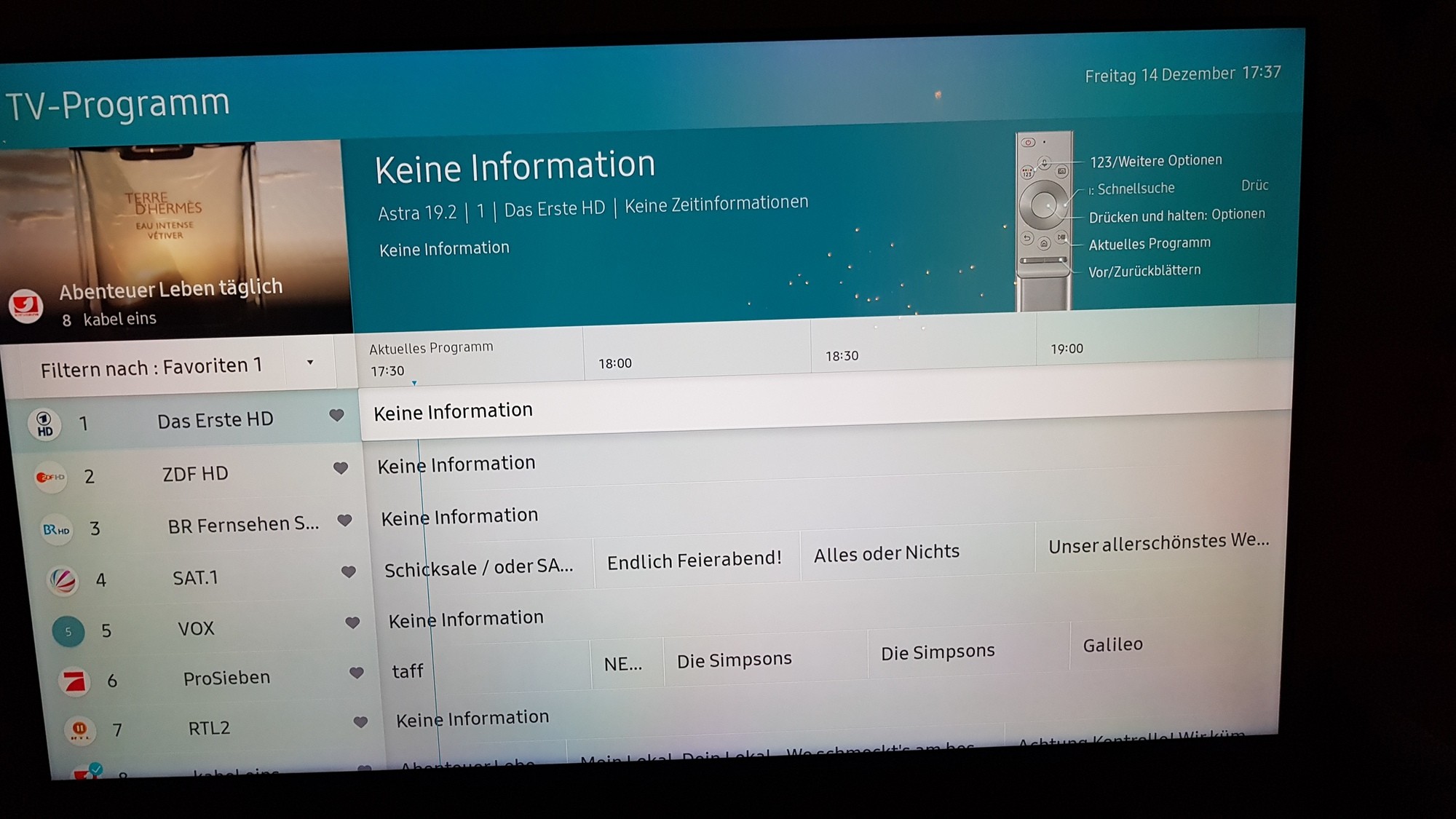Screen dimensions: 1456x819
Task: Click the Schnellsuche hint label
Action: tap(1132, 189)
